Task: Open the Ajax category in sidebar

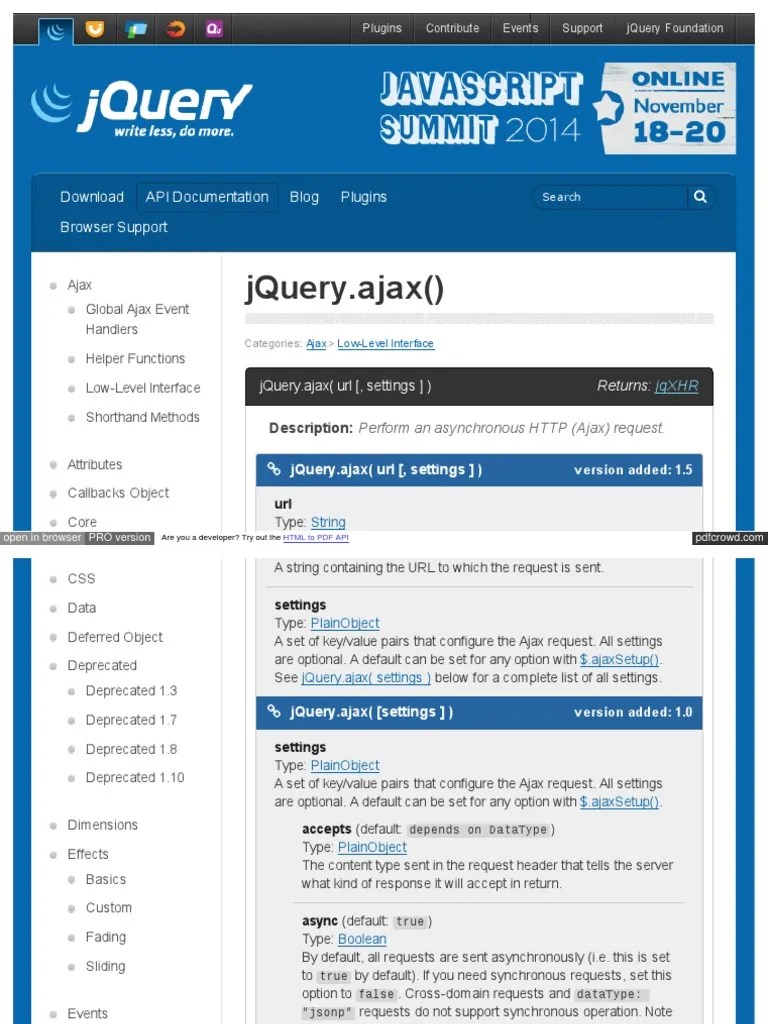Action: point(80,285)
